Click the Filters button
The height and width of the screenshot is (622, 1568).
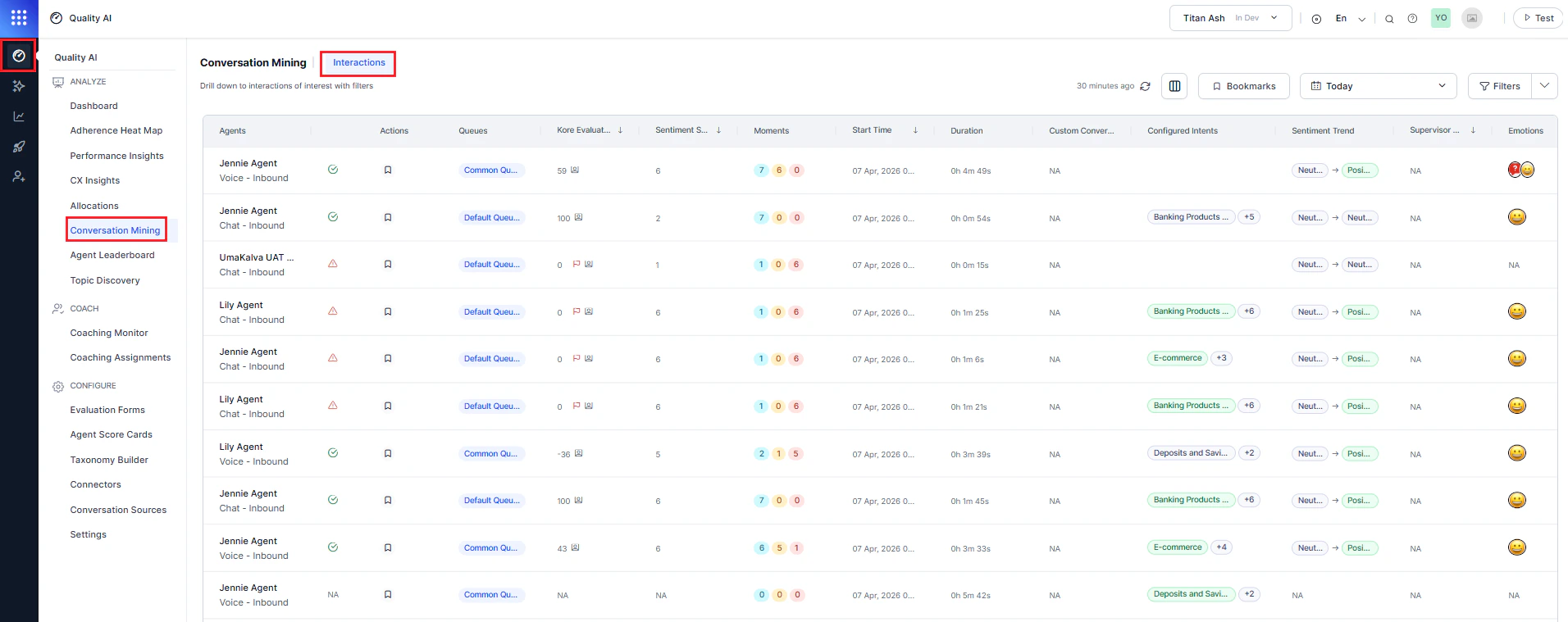1499,86
